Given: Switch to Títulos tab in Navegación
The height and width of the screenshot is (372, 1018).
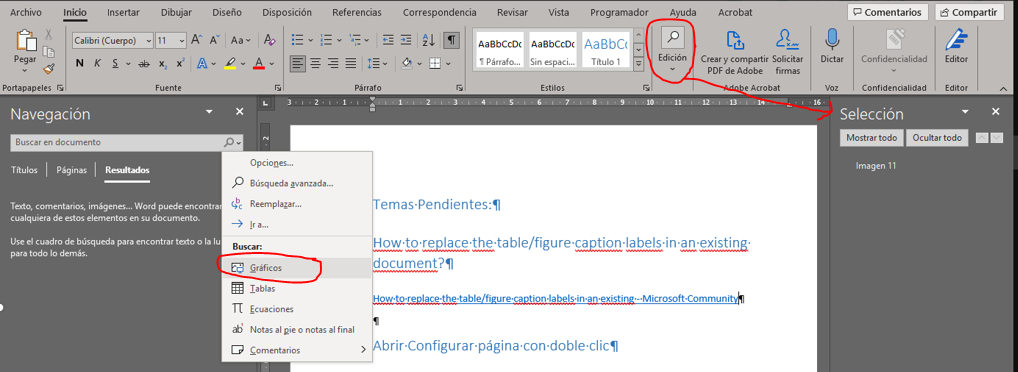Looking at the screenshot, I should 23,170.
